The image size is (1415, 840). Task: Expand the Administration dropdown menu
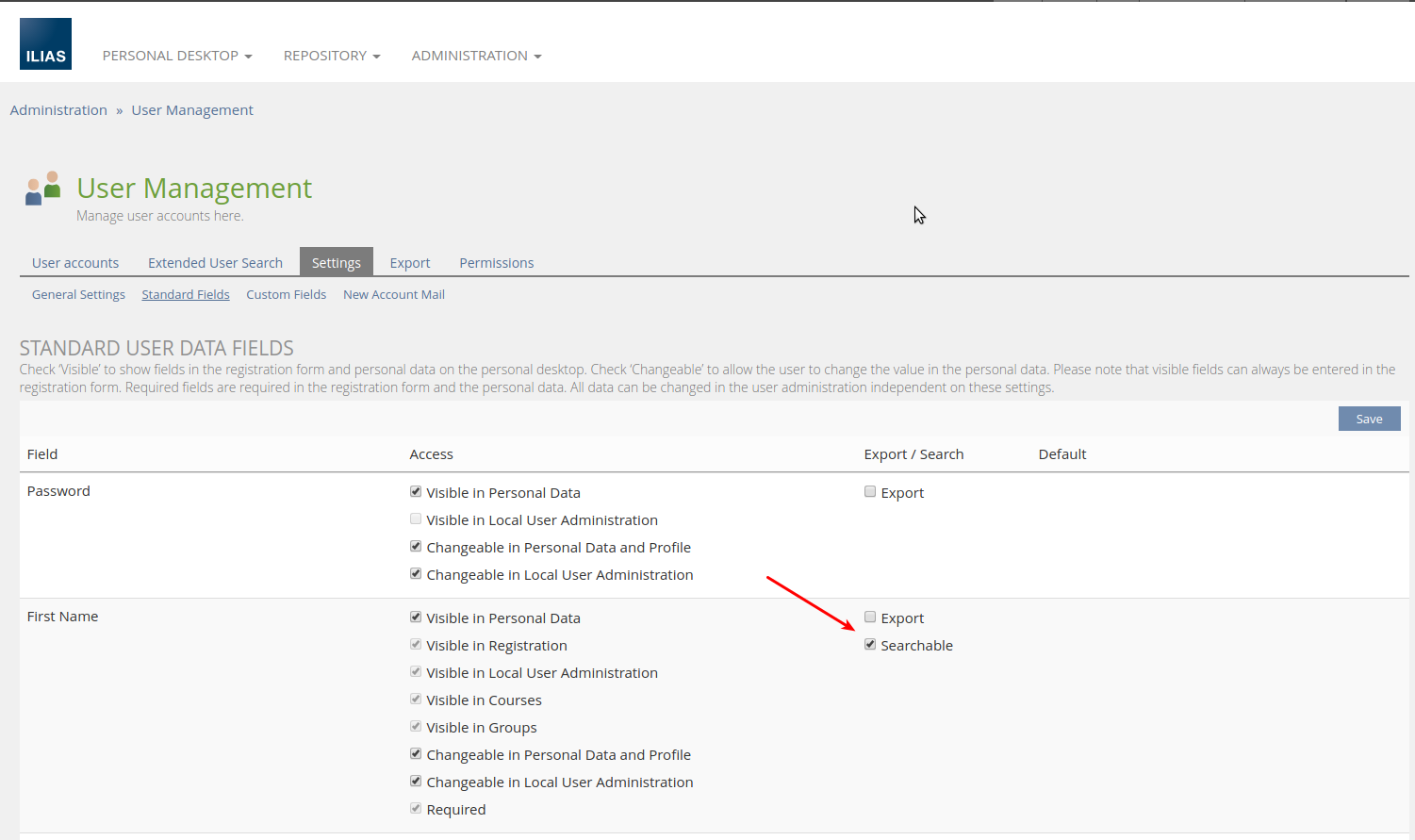pyautogui.click(x=475, y=56)
